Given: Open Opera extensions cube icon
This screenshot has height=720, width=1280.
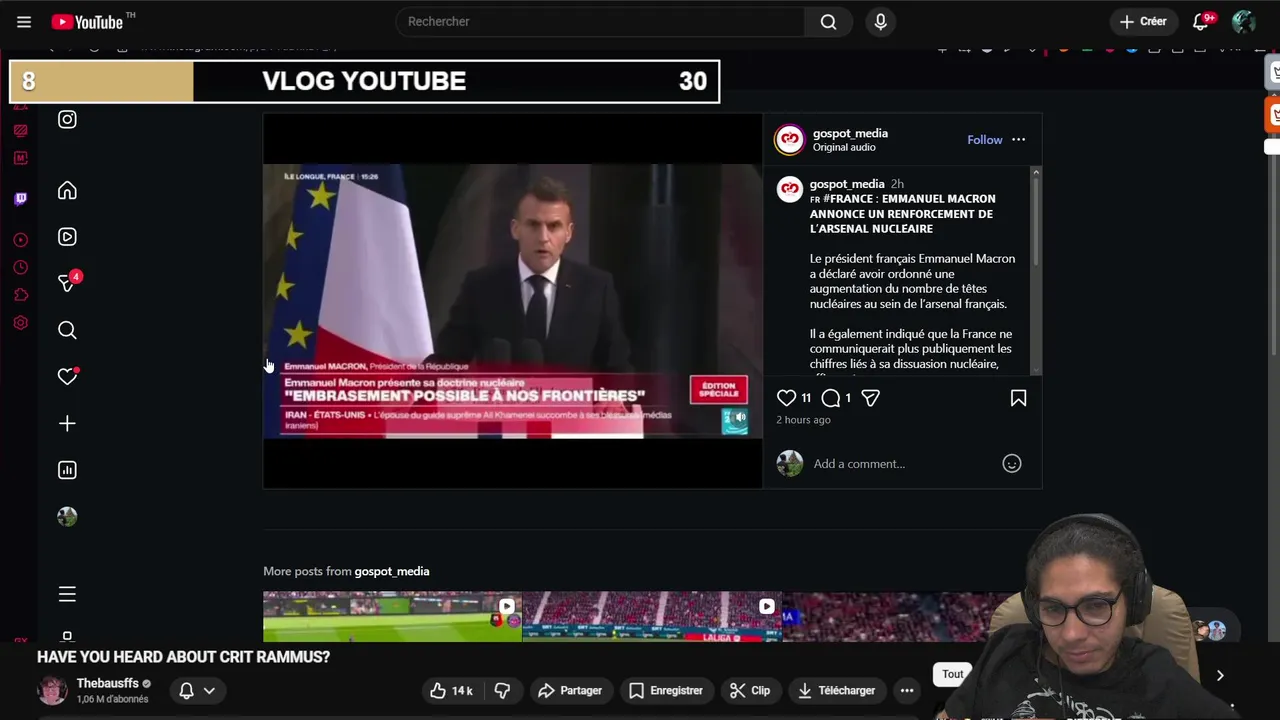Looking at the screenshot, I should pos(20,295).
